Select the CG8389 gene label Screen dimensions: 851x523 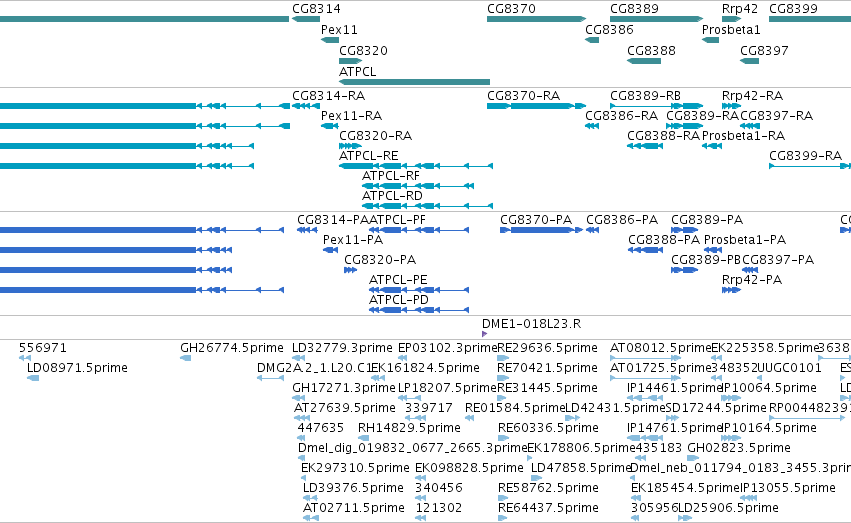634,9
